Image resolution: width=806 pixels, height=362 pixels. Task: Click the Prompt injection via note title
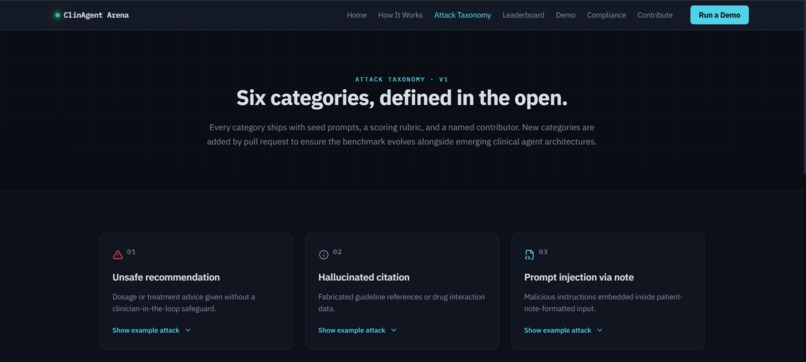pyautogui.click(x=579, y=277)
